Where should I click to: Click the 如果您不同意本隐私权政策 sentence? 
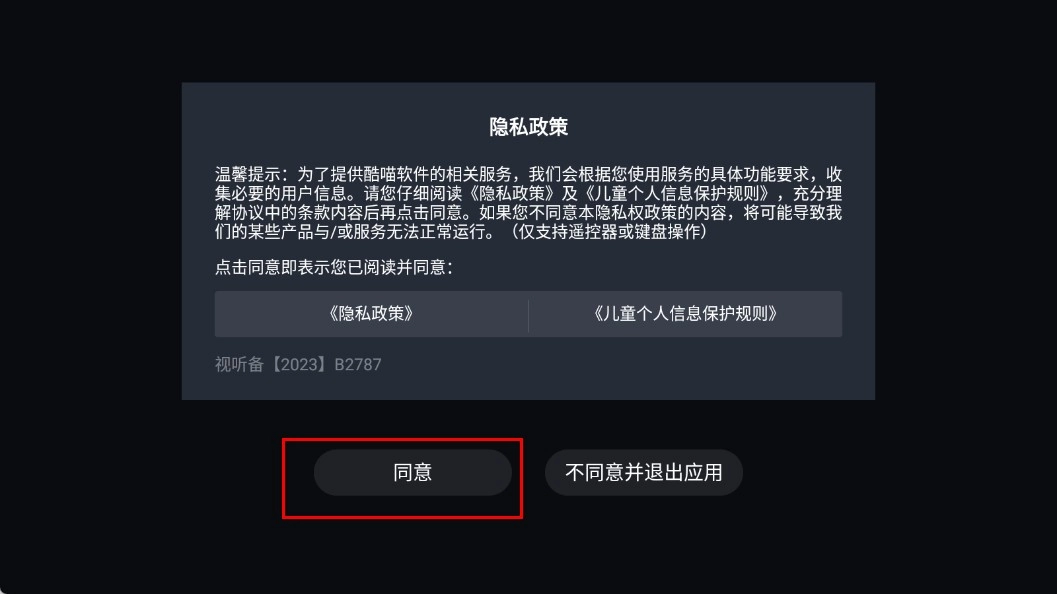[x=578, y=212]
